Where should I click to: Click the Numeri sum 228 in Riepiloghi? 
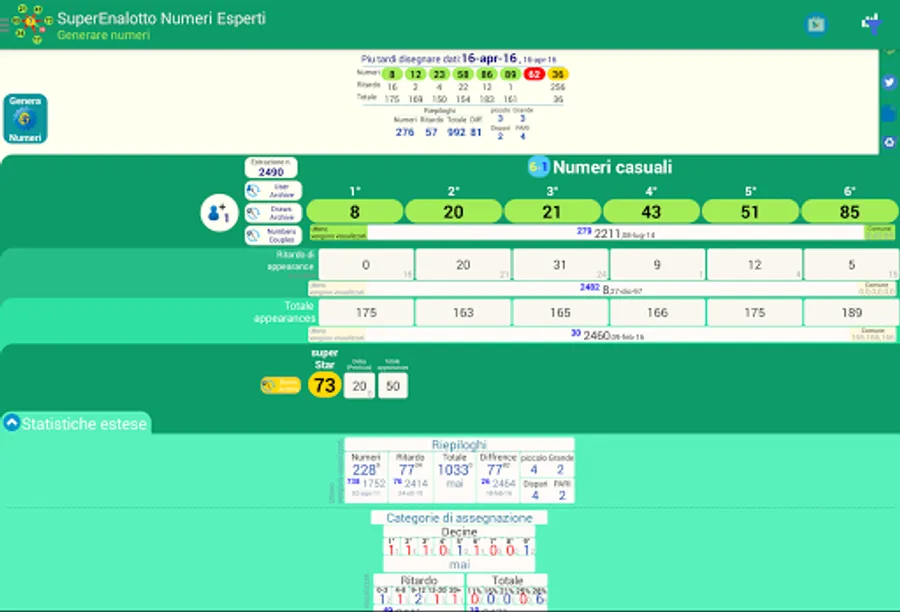(365, 470)
